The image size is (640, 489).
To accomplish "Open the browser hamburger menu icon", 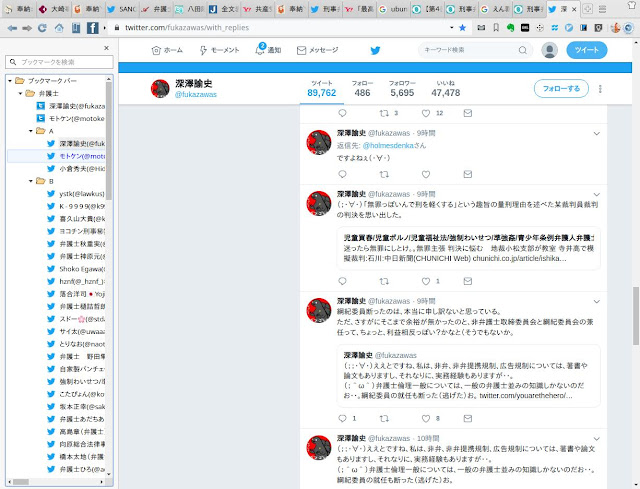I will 602,9.
